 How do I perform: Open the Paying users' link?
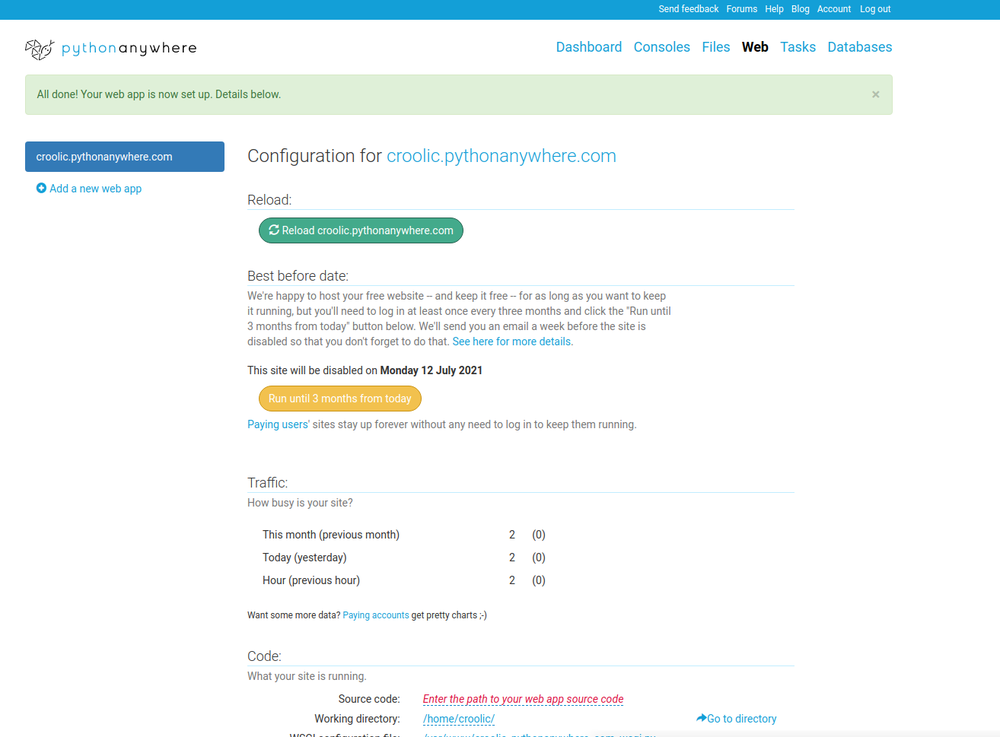(278, 425)
